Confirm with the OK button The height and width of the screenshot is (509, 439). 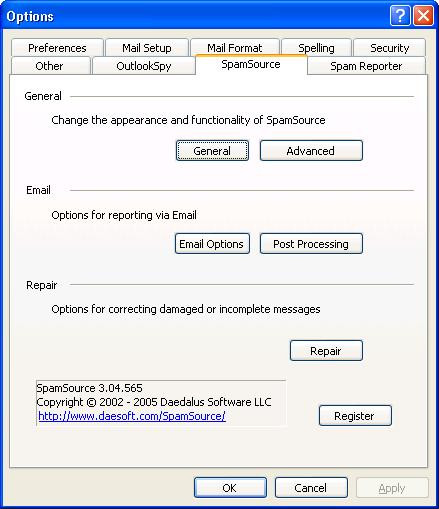230,488
